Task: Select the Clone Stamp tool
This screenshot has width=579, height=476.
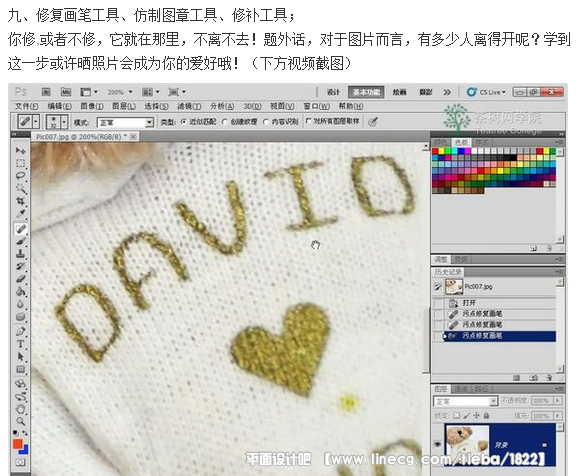Action: pos(20,254)
